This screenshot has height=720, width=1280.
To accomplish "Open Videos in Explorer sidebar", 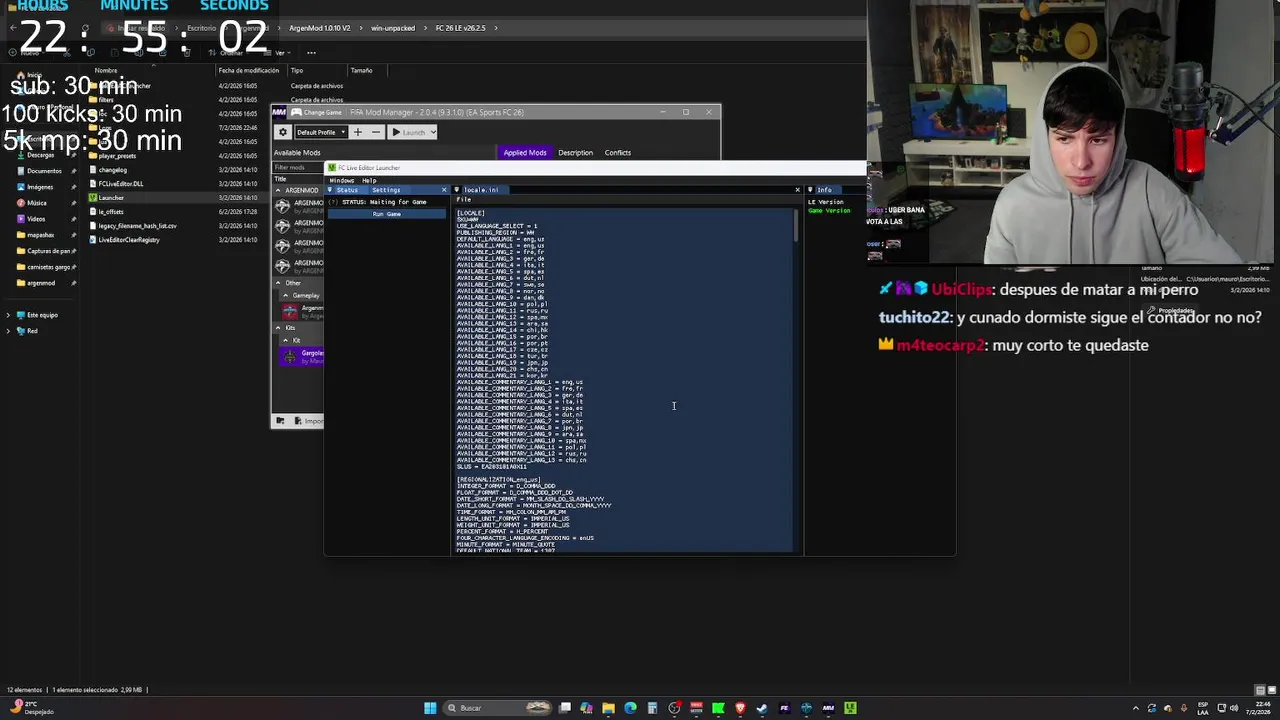I will [36, 219].
